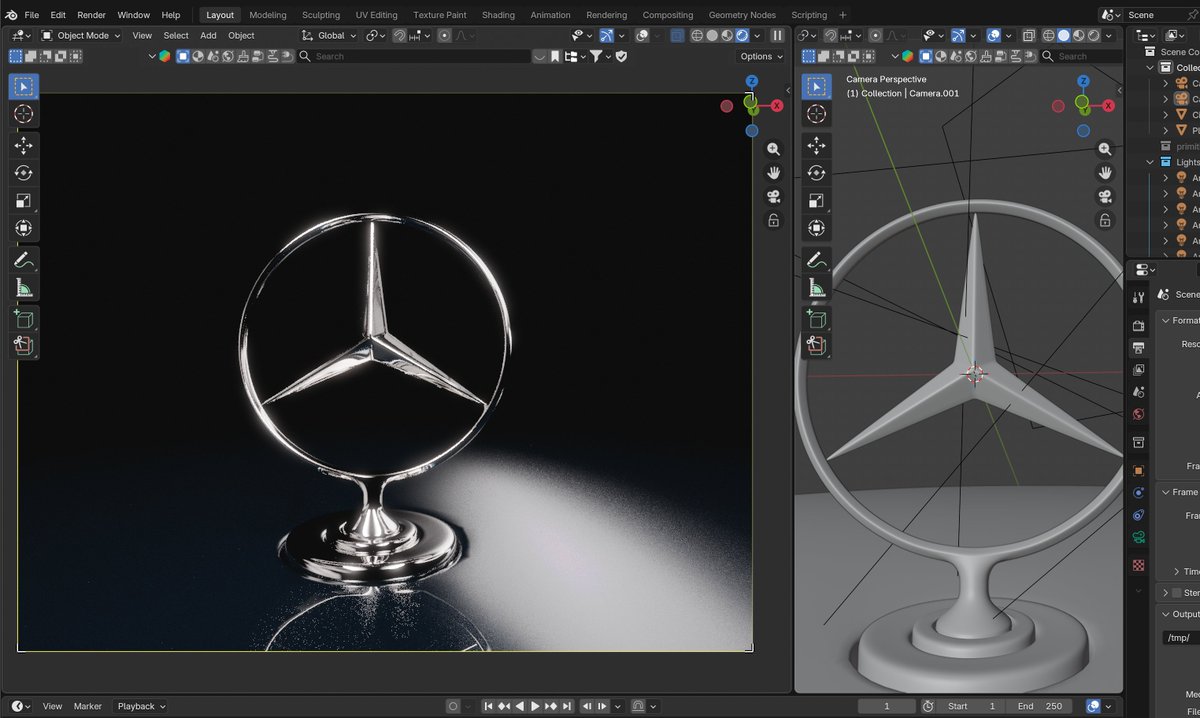The image size is (1200, 718).
Task: Collapse the Output panel in properties
Action: click(1166, 614)
